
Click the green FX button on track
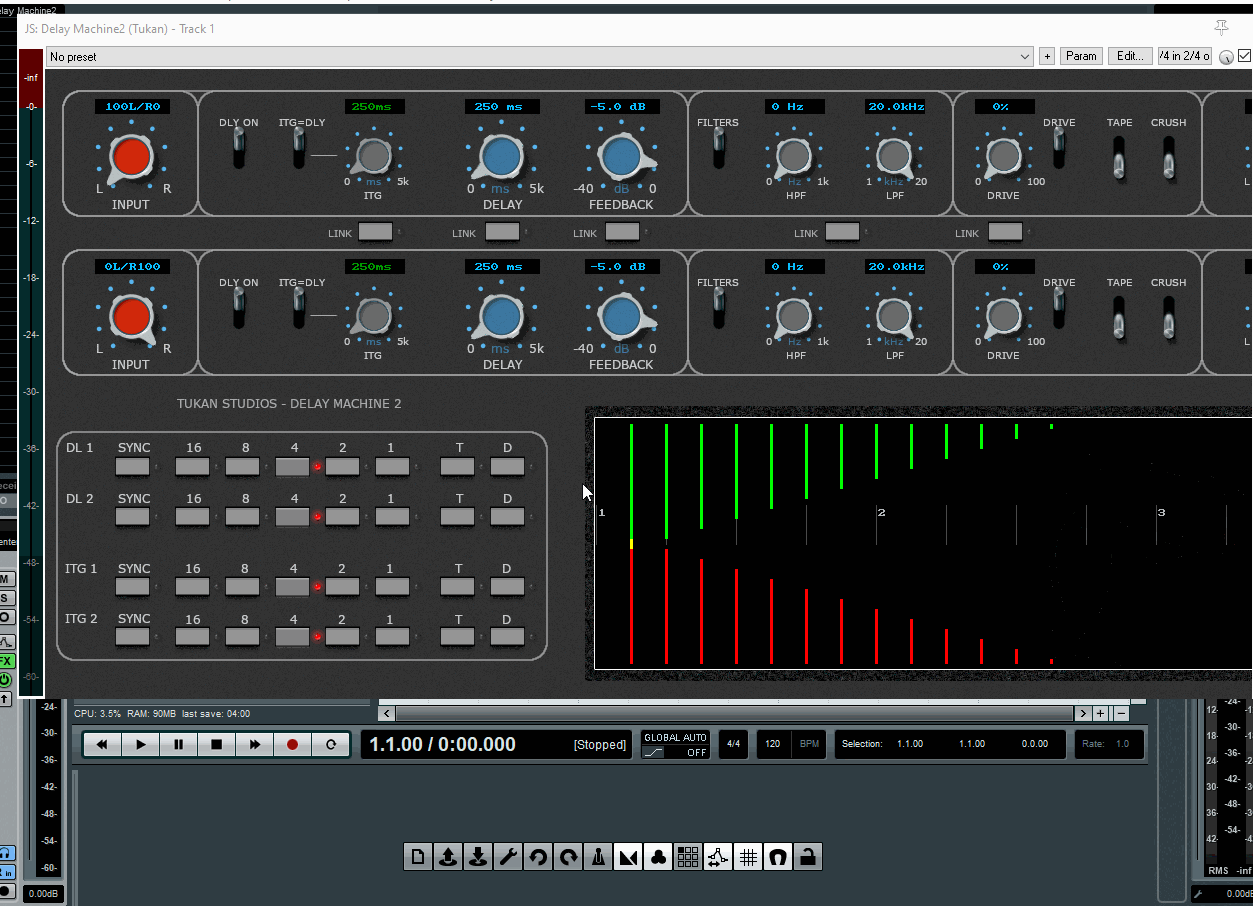(6, 661)
